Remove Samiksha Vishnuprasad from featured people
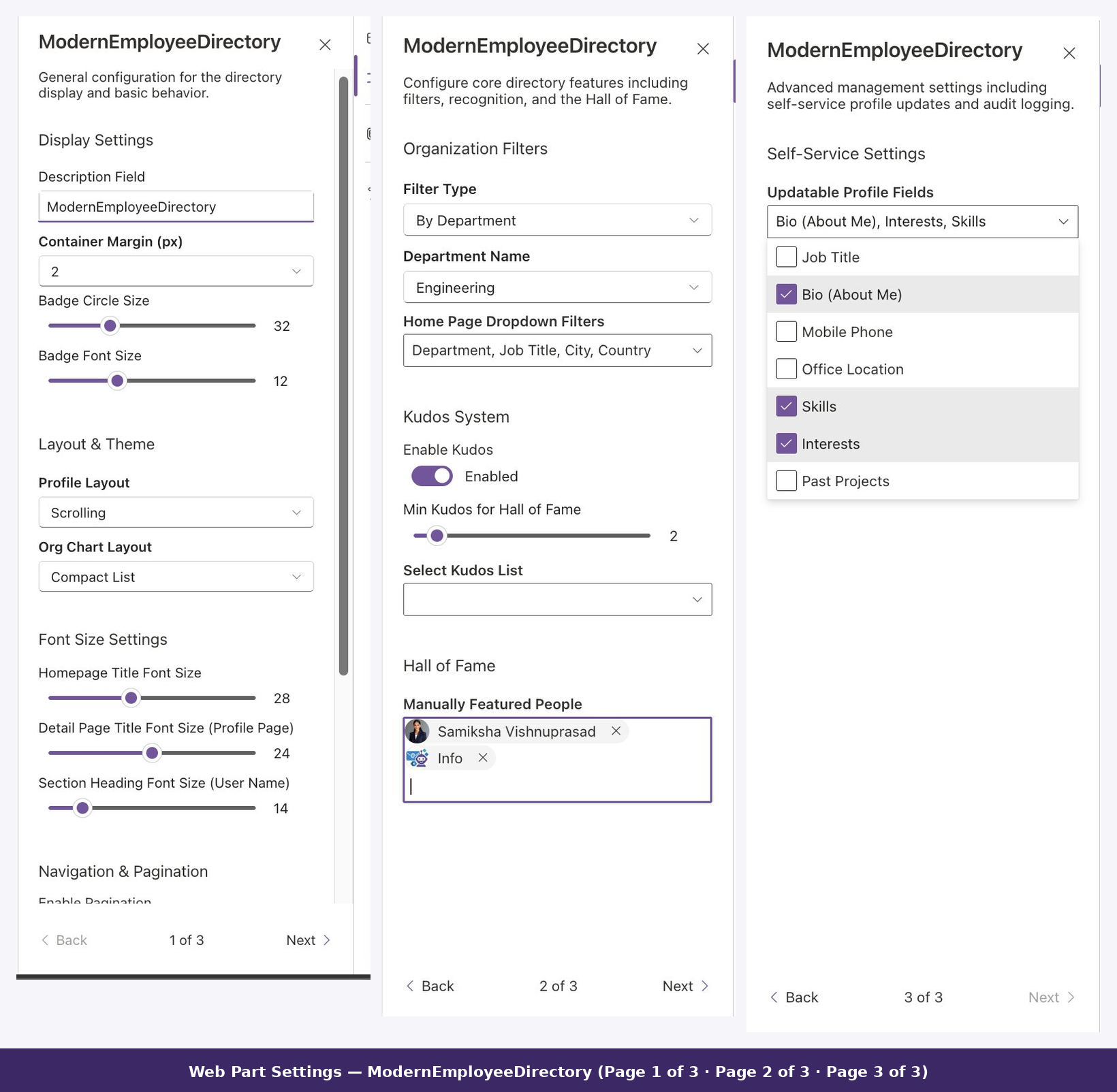 click(616, 730)
